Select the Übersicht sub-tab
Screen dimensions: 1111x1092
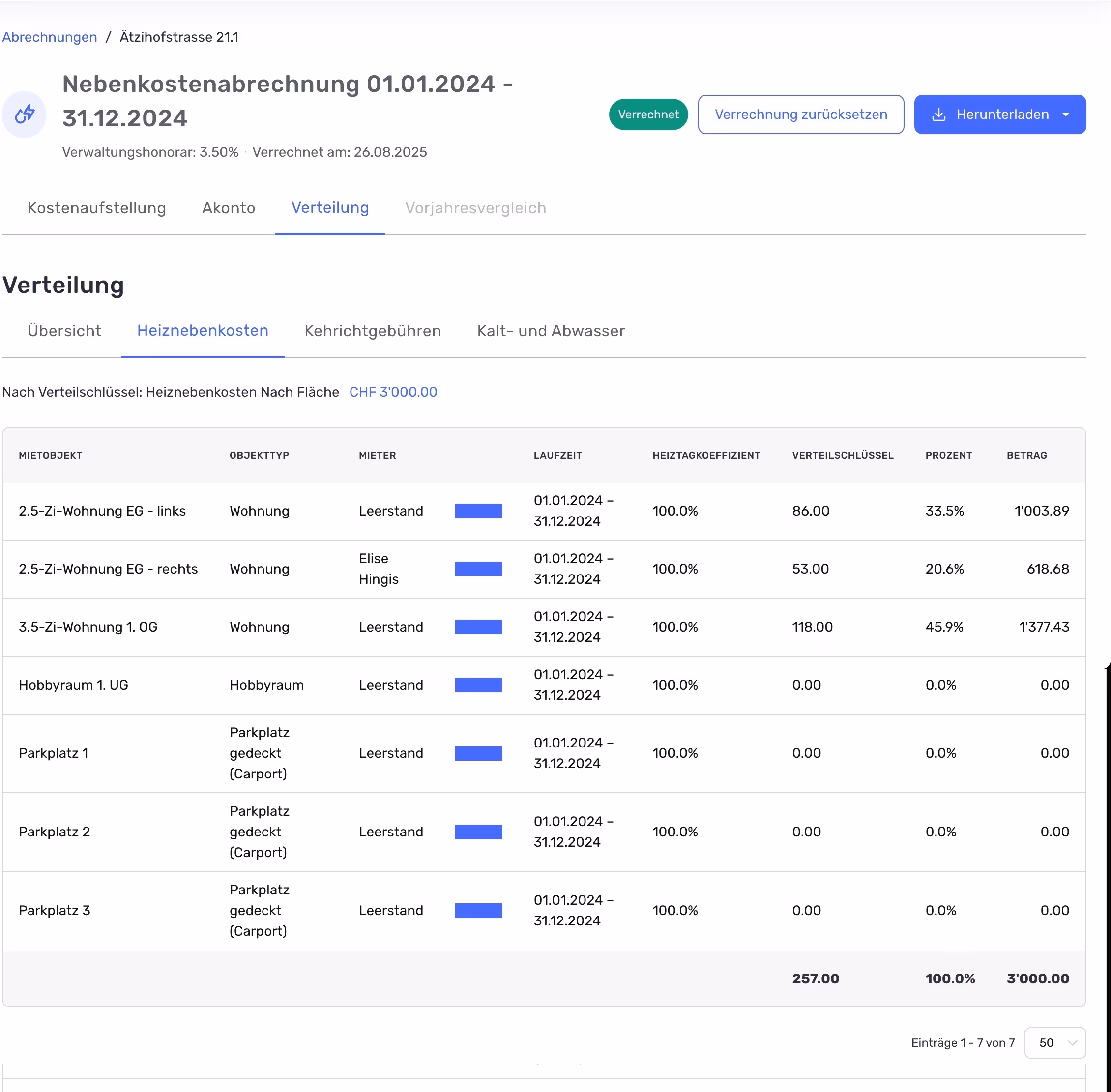point(64,331)
